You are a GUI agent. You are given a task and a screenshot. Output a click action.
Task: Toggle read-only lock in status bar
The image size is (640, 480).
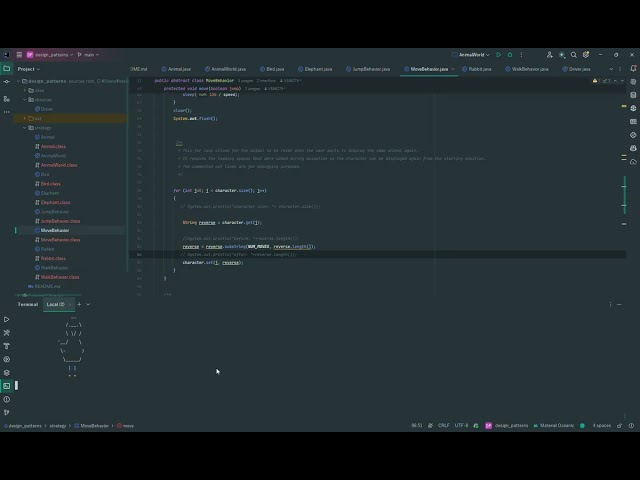[x=620, y=426]
